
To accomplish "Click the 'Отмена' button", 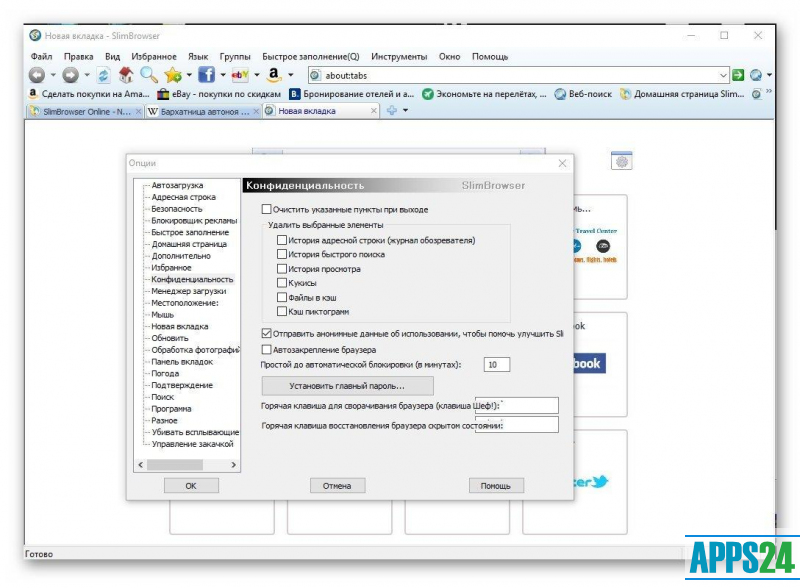I will [x=337, y=485].
